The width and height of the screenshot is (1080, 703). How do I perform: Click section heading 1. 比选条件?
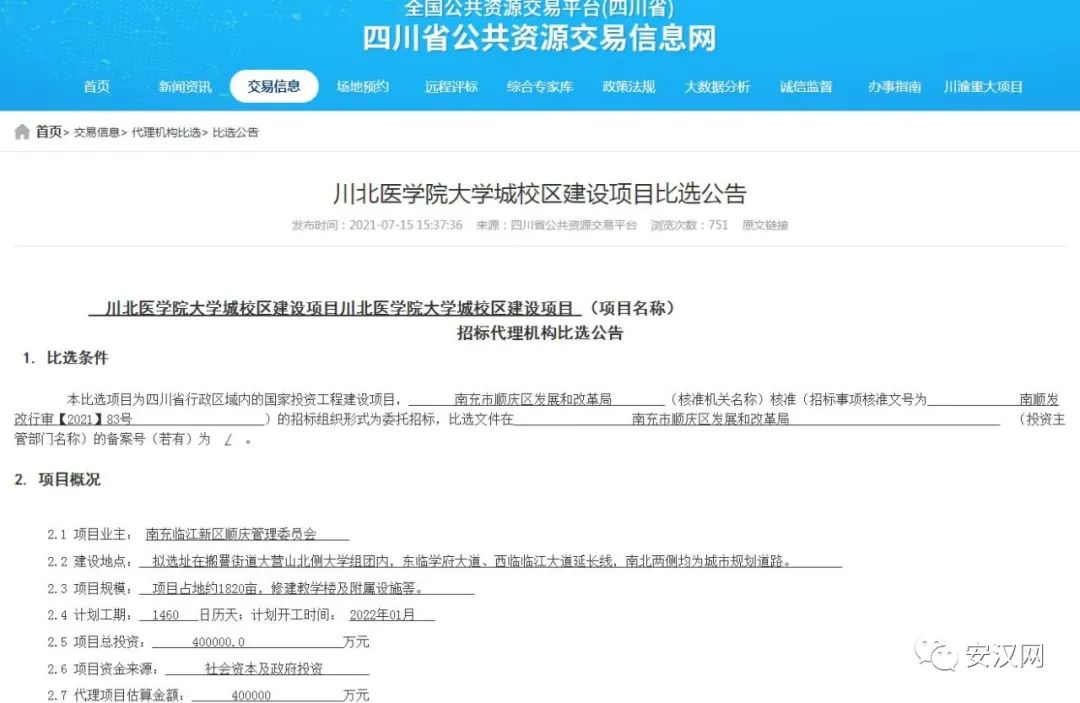pyautogui.click(x=65, y=358)
